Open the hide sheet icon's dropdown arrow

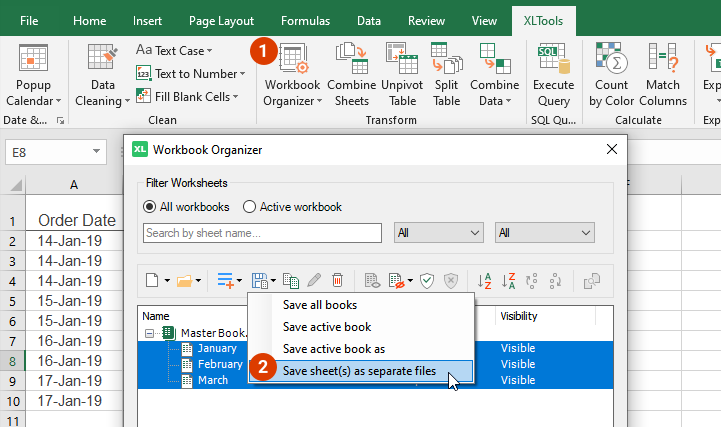click(x=410, y=280)
